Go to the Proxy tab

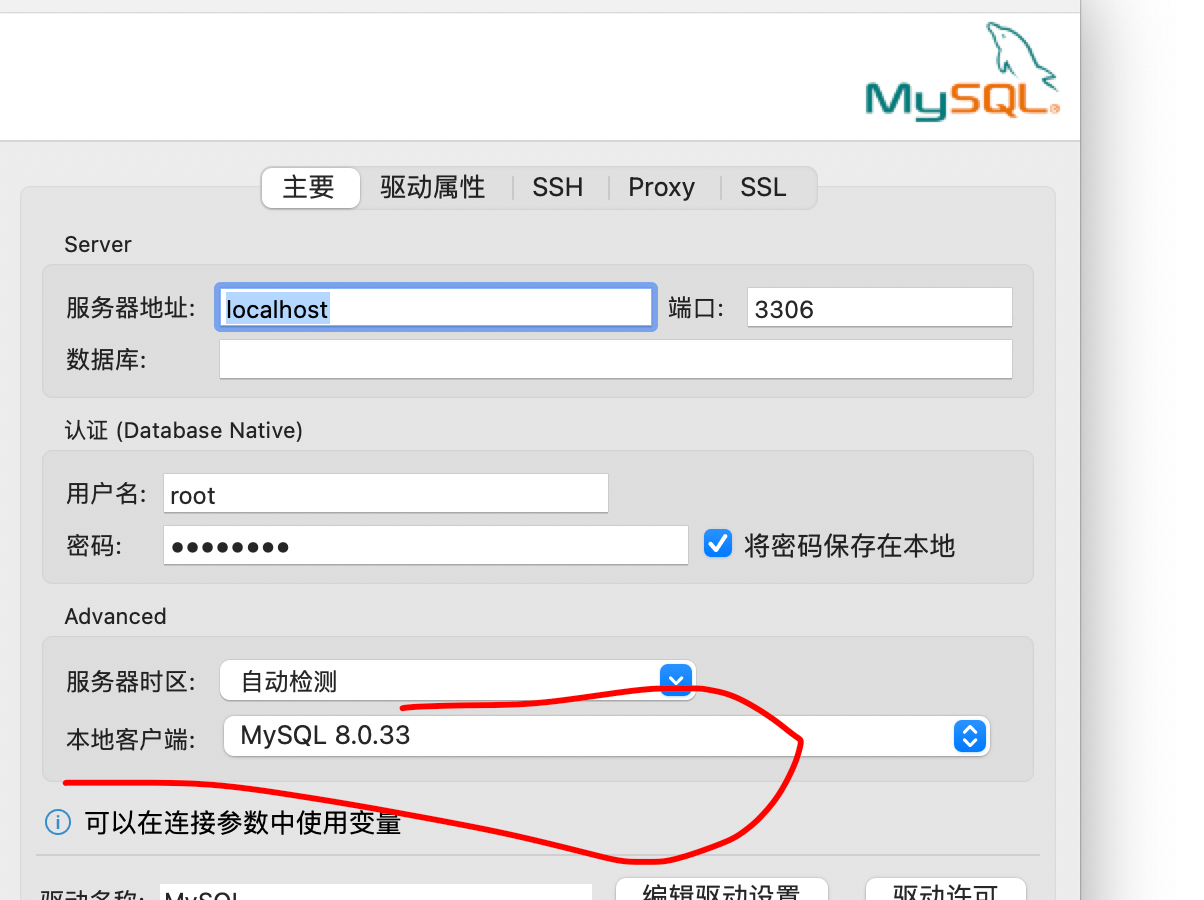point(661,188)
